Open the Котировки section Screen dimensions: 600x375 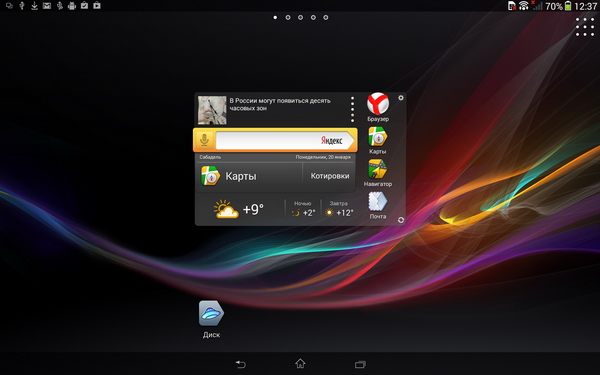pos(329,176)
